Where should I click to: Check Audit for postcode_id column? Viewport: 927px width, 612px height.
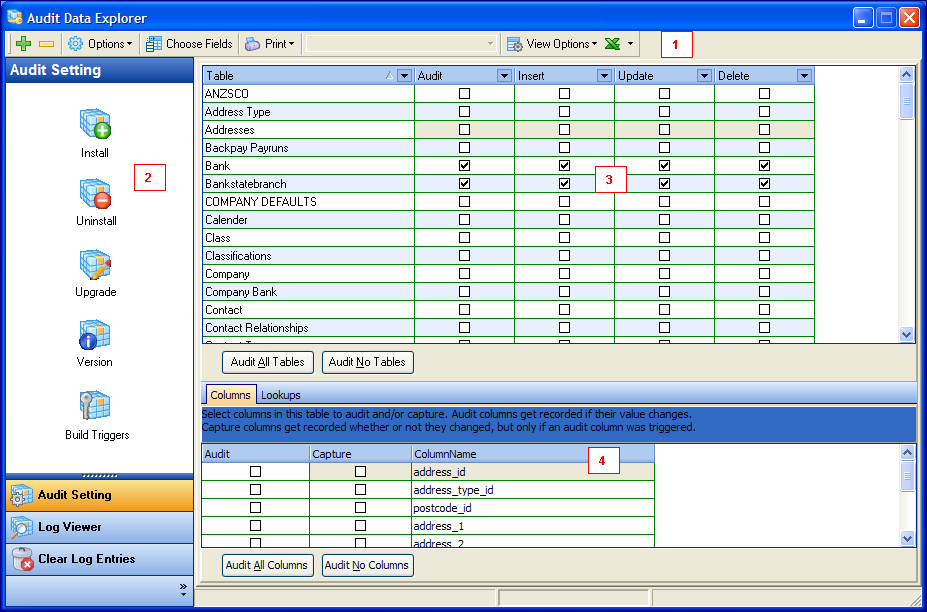tap(255, 508)
